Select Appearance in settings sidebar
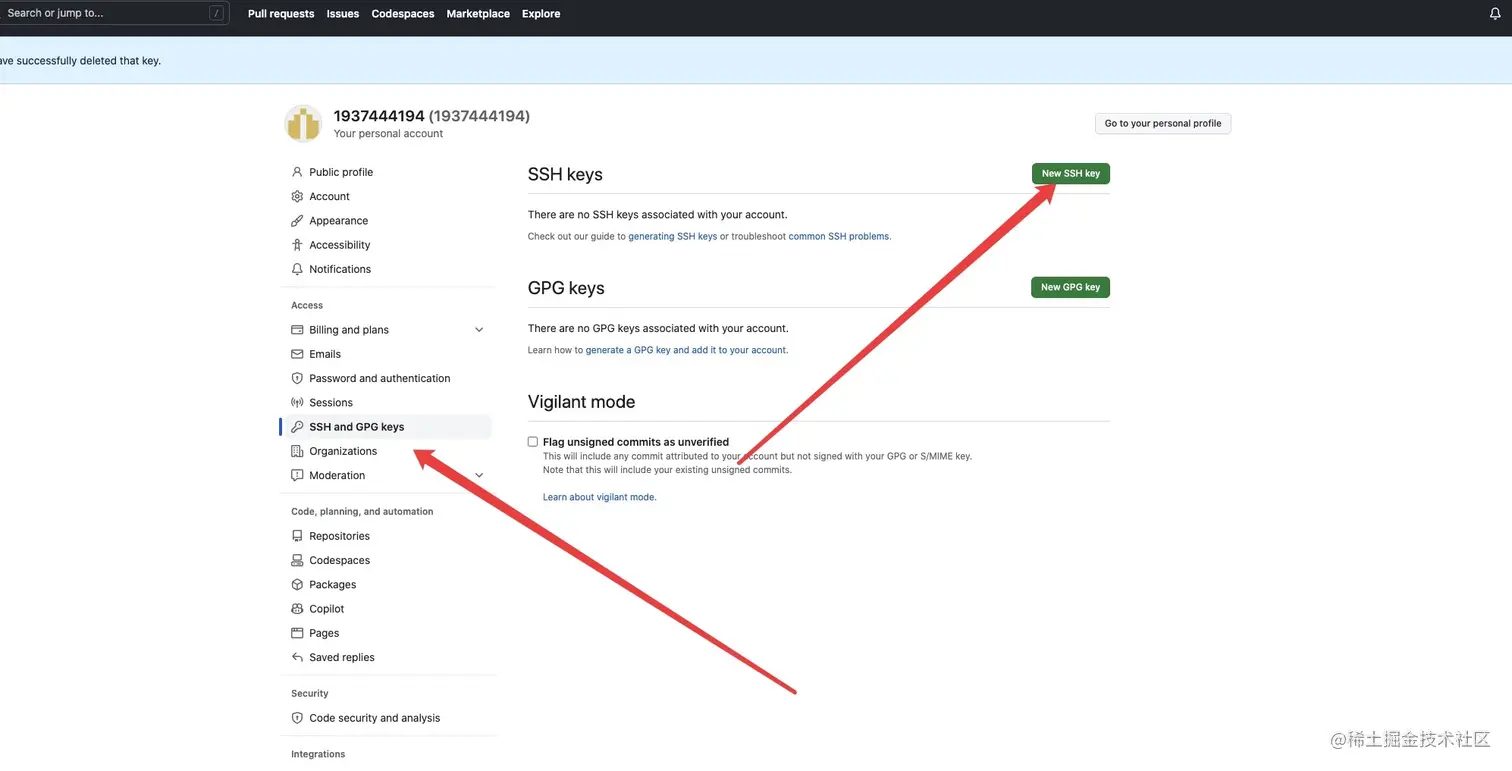The image size is (1512, 771). [x=338, y=221]
